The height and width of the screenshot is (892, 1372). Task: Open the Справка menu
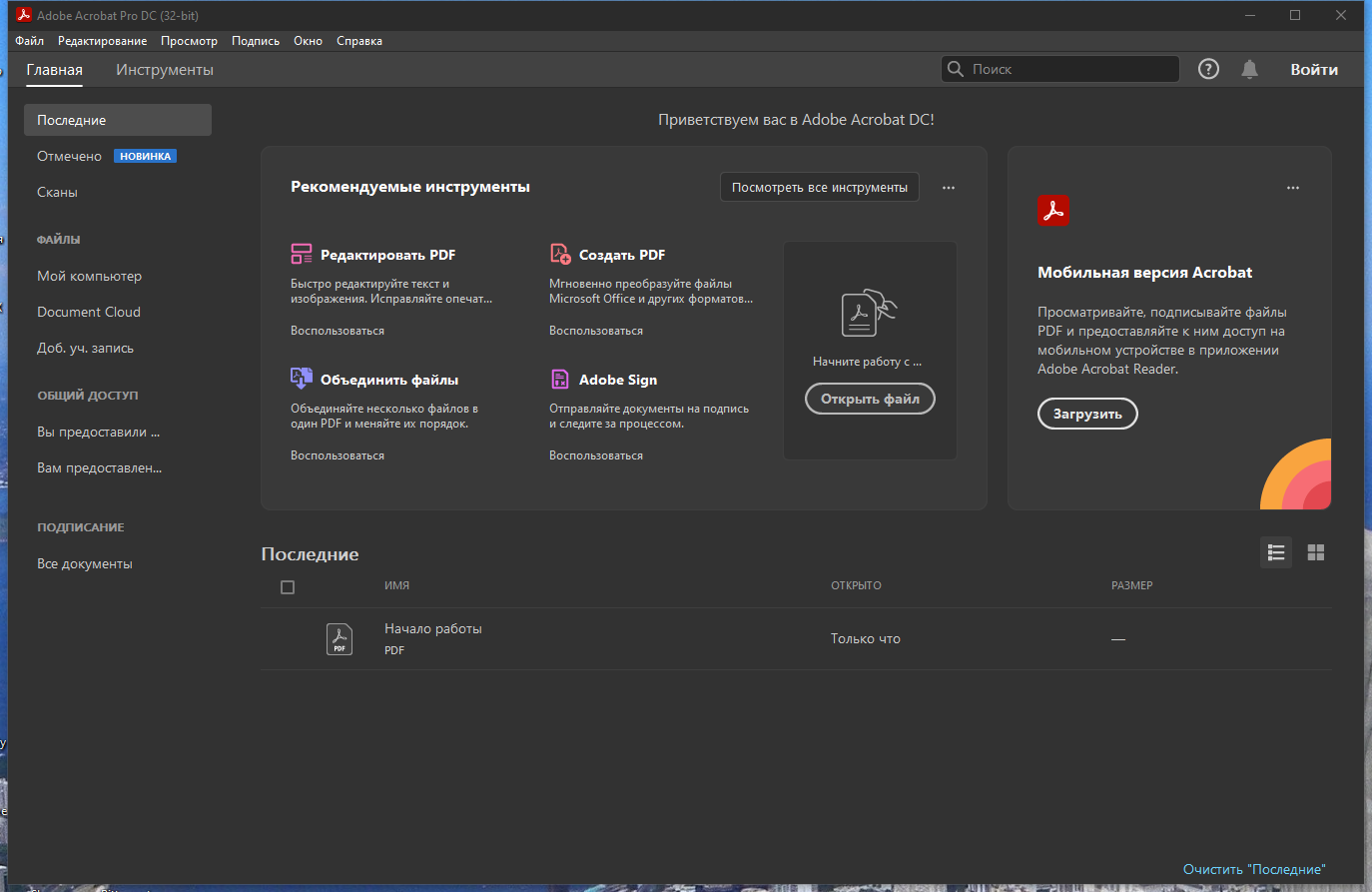pyautogui.click(x=359, y=41)
